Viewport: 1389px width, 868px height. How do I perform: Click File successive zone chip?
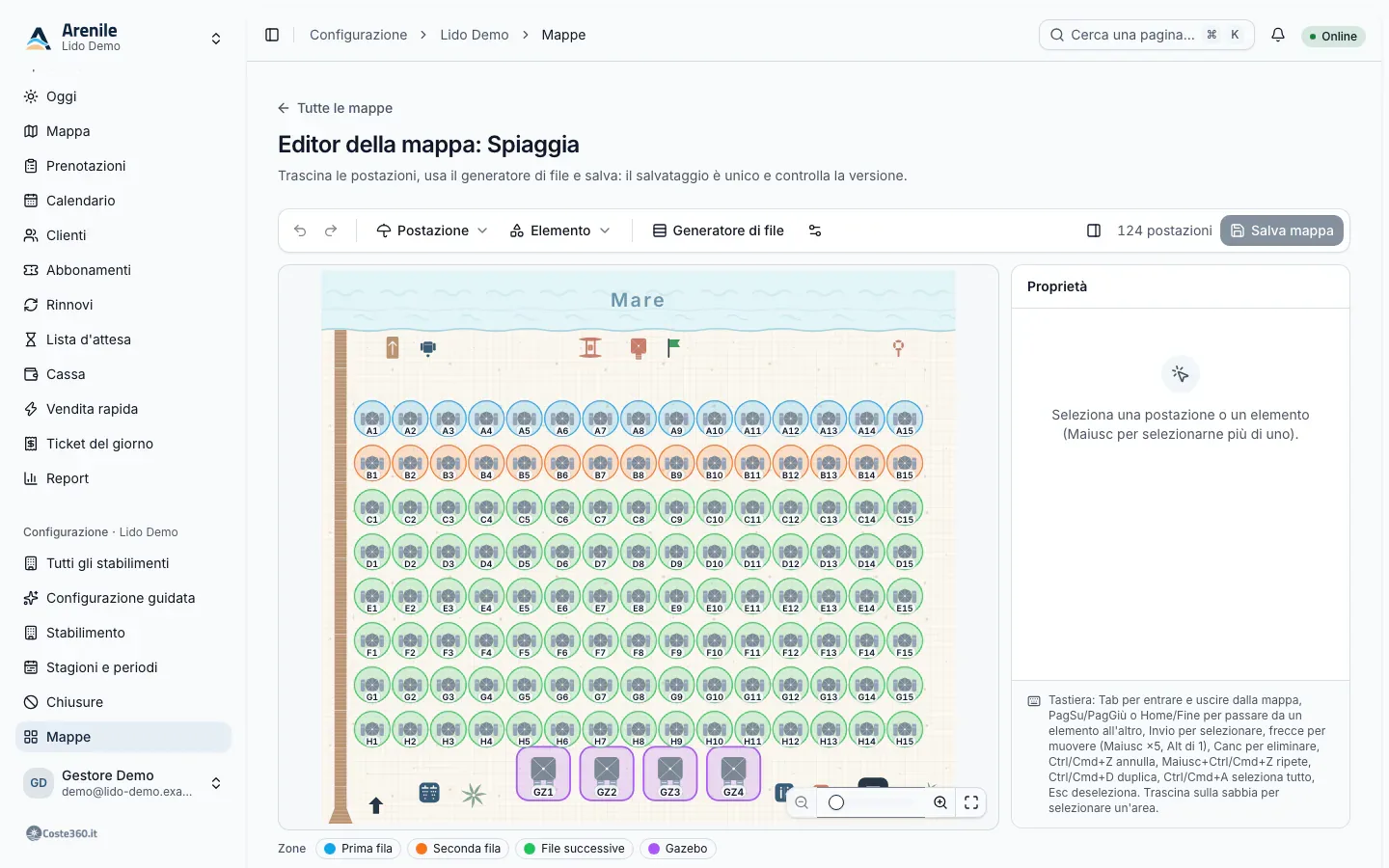tap(574, 849)
